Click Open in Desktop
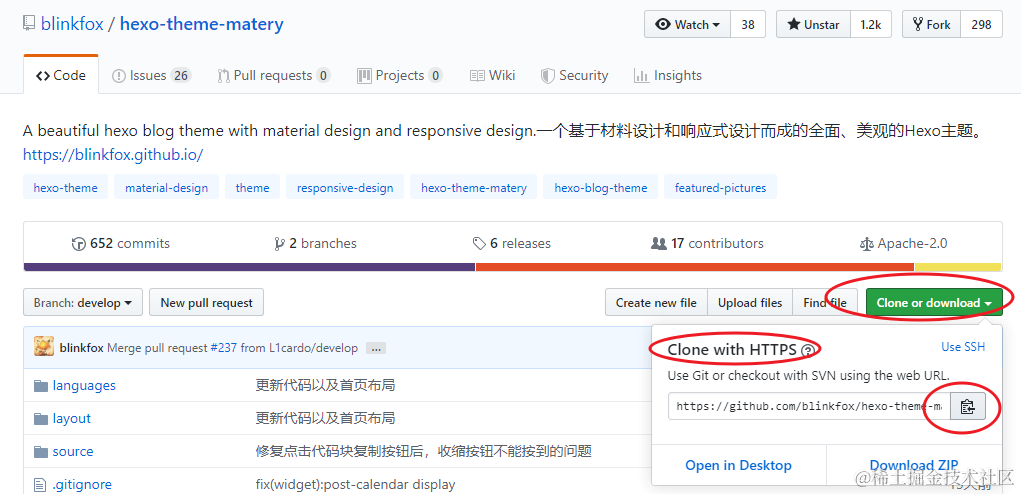The height and width of the screenshot is (494, 1021). (738, 465)
